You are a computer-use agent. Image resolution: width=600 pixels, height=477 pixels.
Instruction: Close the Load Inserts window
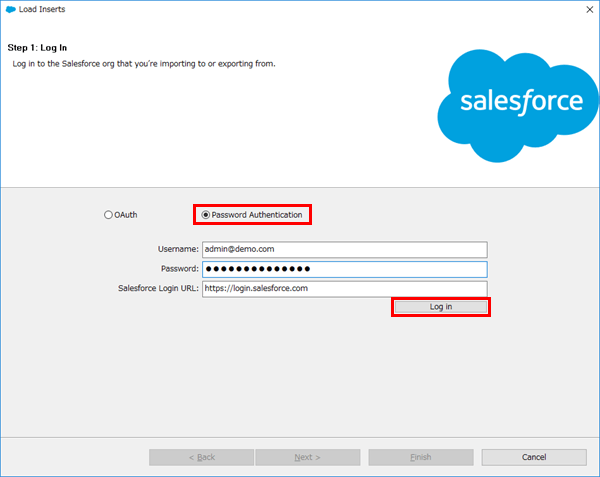point(590,10)
